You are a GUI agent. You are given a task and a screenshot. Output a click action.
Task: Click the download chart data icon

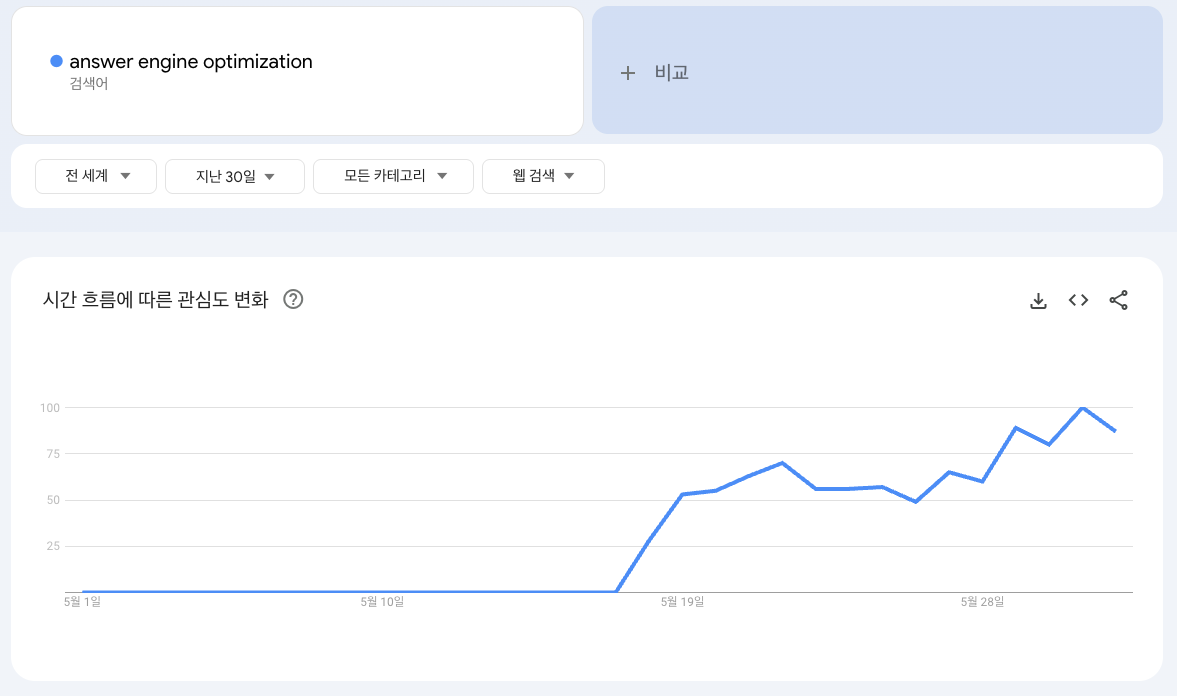pyautogui.click(x=1038, y=300)
